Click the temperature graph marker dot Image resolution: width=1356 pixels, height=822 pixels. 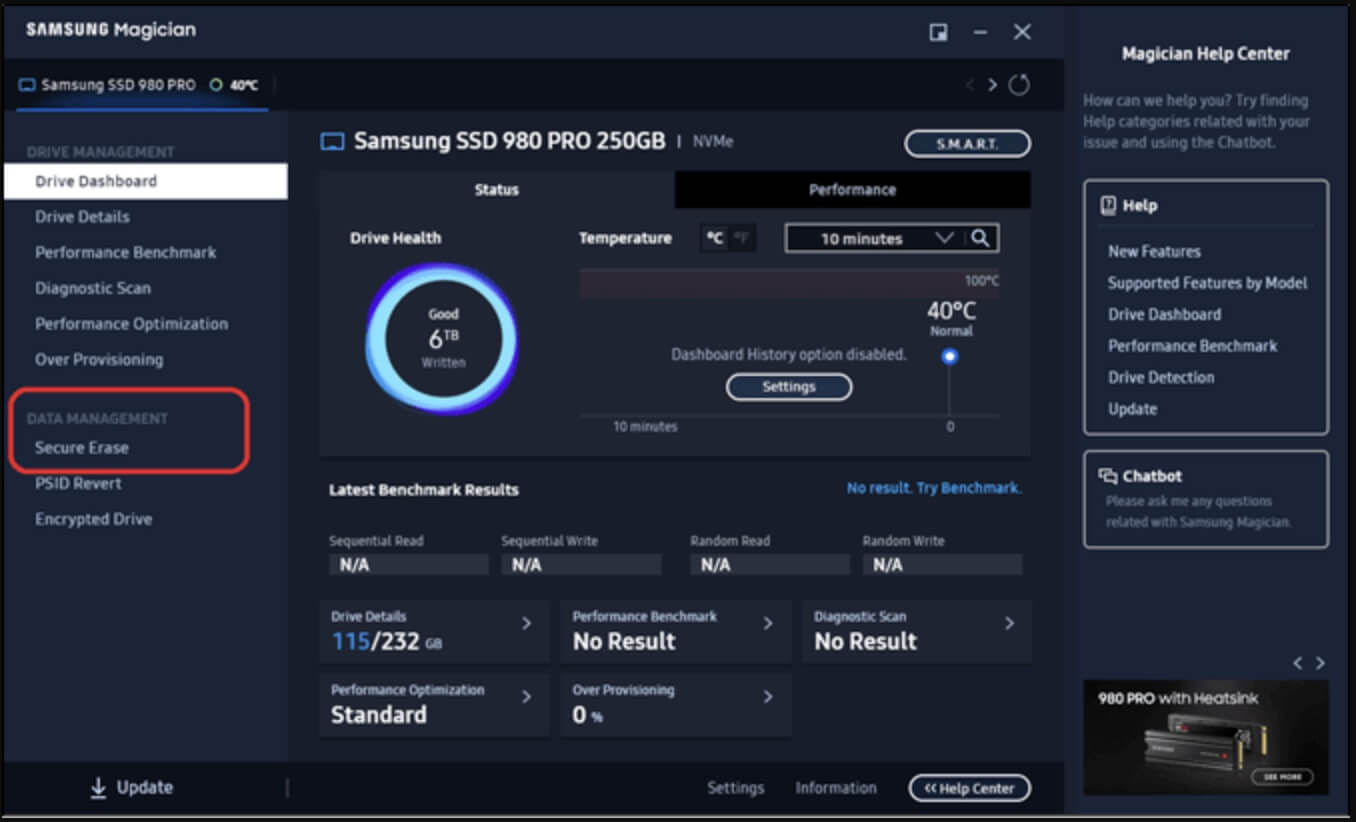click(x=950, y=356)
